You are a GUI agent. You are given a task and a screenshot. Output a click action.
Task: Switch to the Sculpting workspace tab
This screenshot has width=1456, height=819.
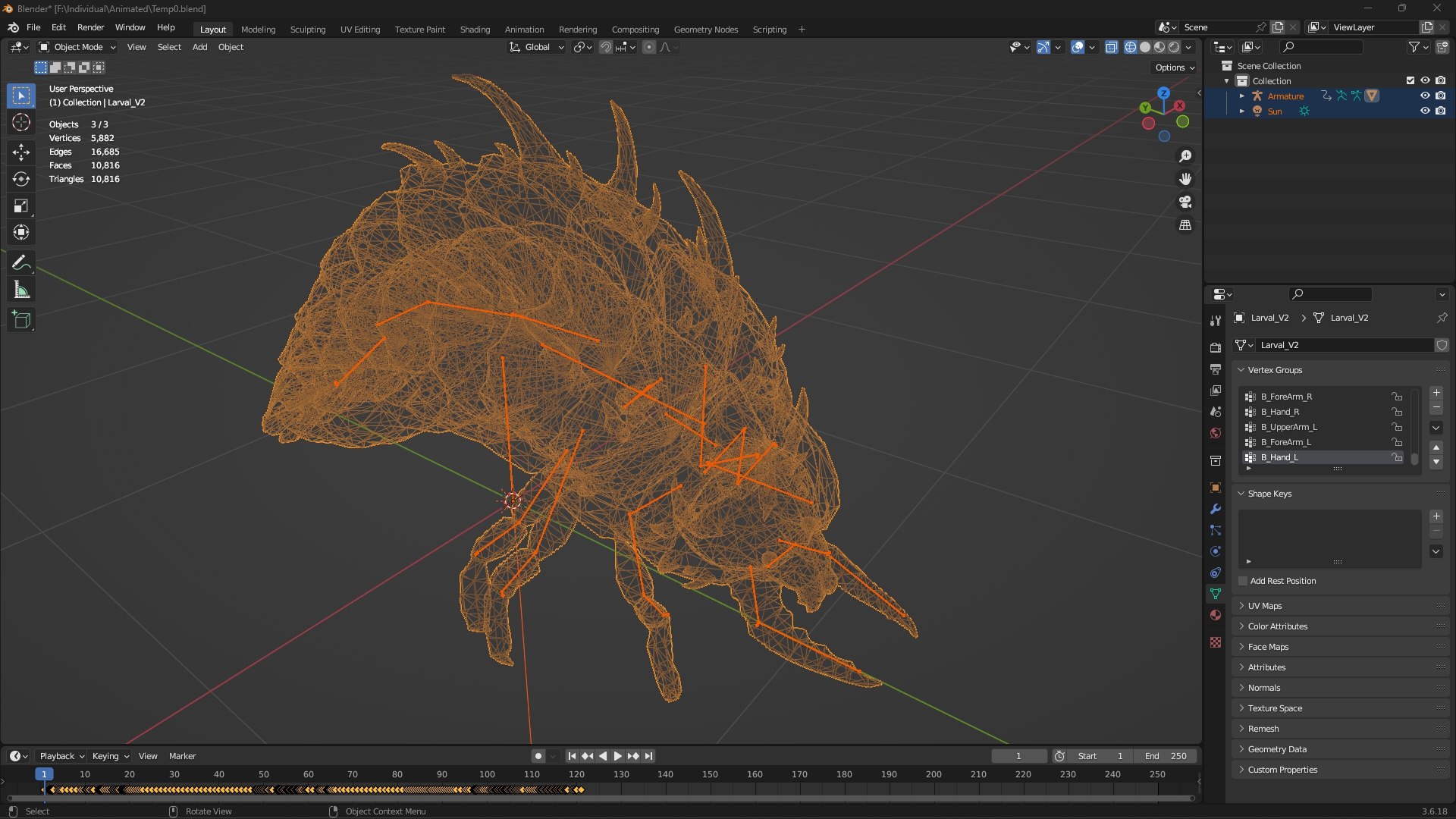point(308,30)
